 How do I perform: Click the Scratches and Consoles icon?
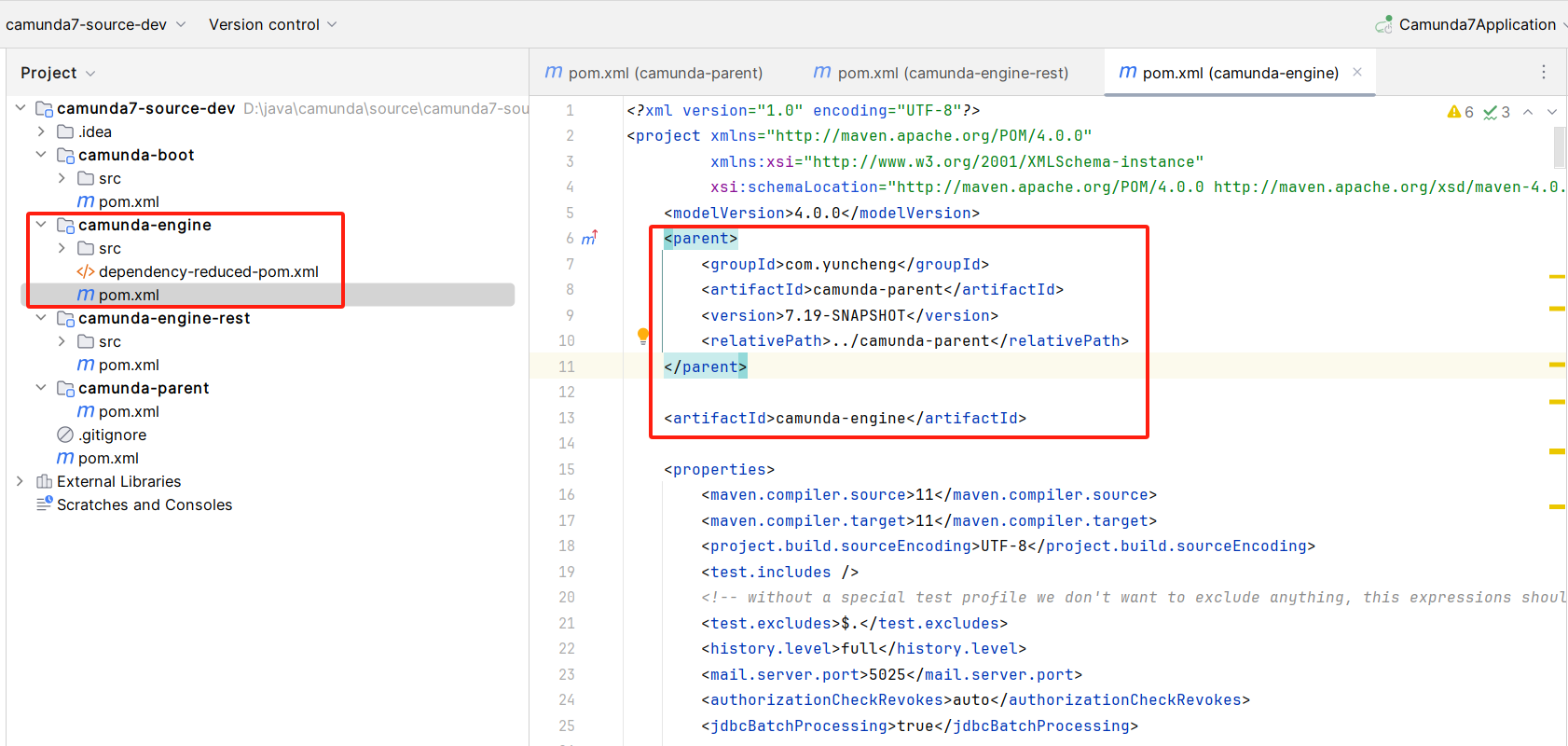click(x=45, y=504)
